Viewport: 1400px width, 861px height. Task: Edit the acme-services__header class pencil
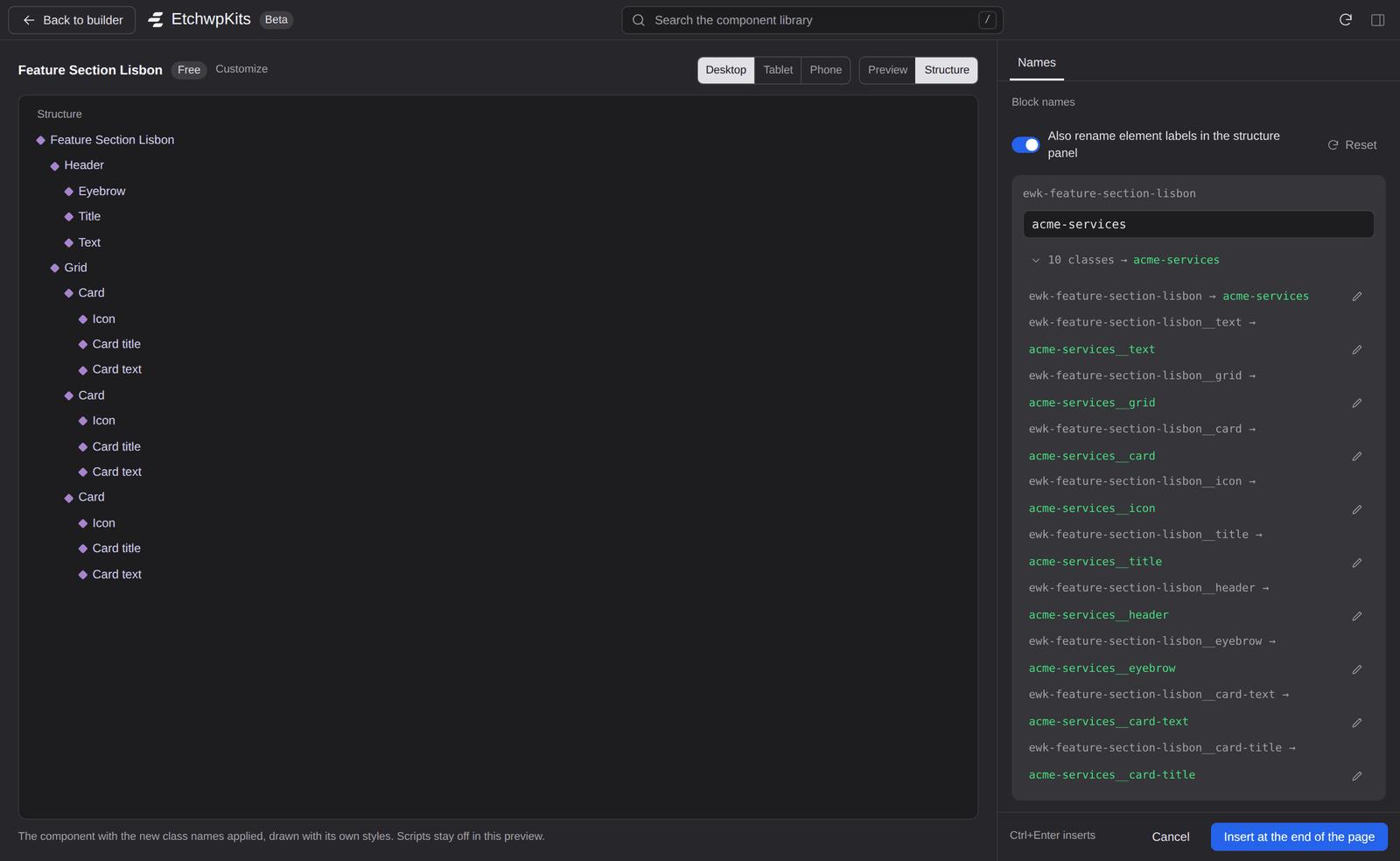pyautogui.click(x=1357, y=616)
